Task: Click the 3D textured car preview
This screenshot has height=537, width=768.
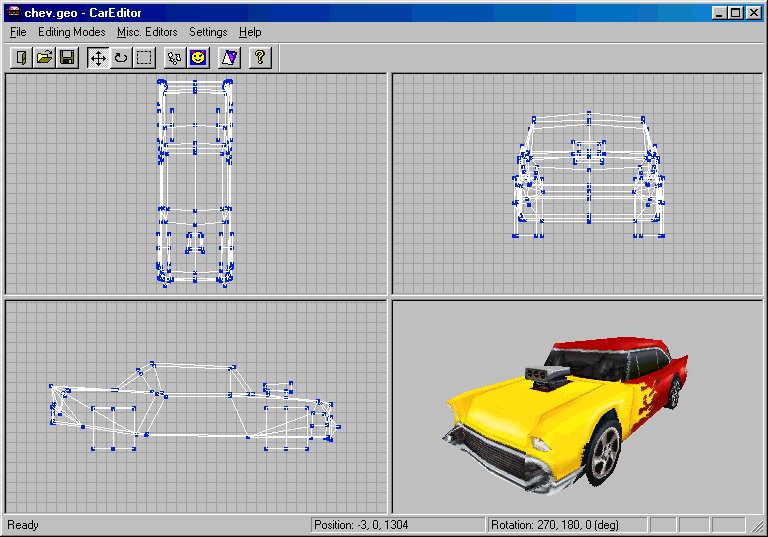Action: click(577, 407)
